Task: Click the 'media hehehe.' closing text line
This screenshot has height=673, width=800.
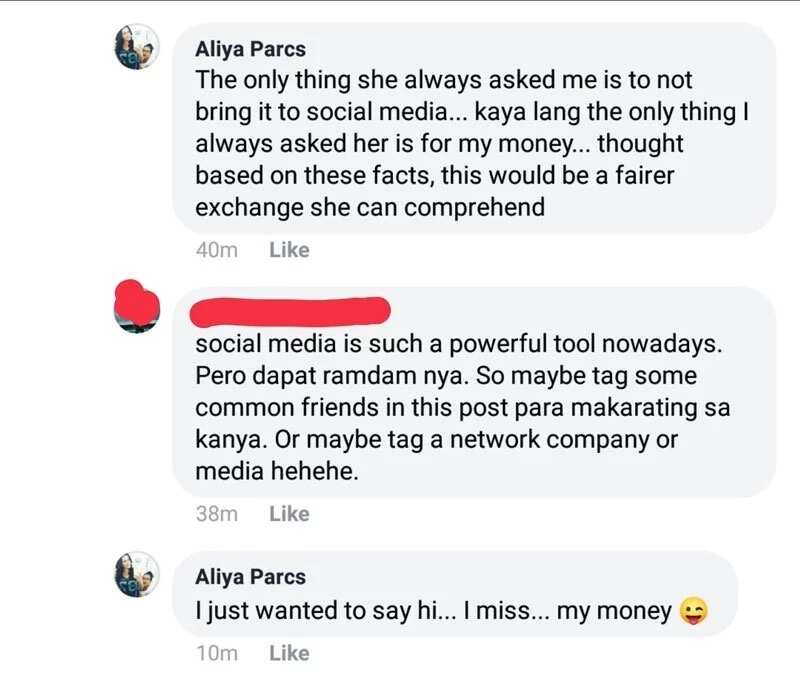Action: 277,471
